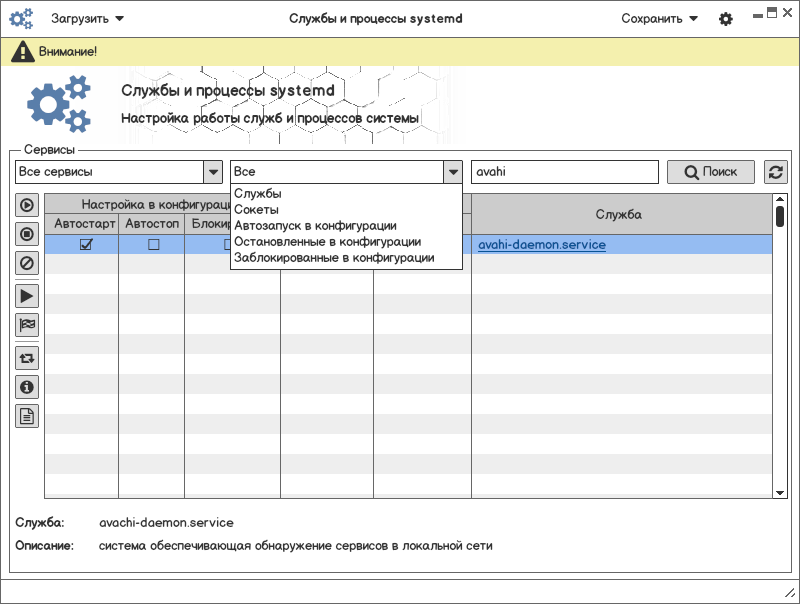Image resolution: width=800 pixels, height=604 pixels.
Task: Click the play-circle autostart icon in sidebar
Action: pyautogui.click(x=27, y=205)
